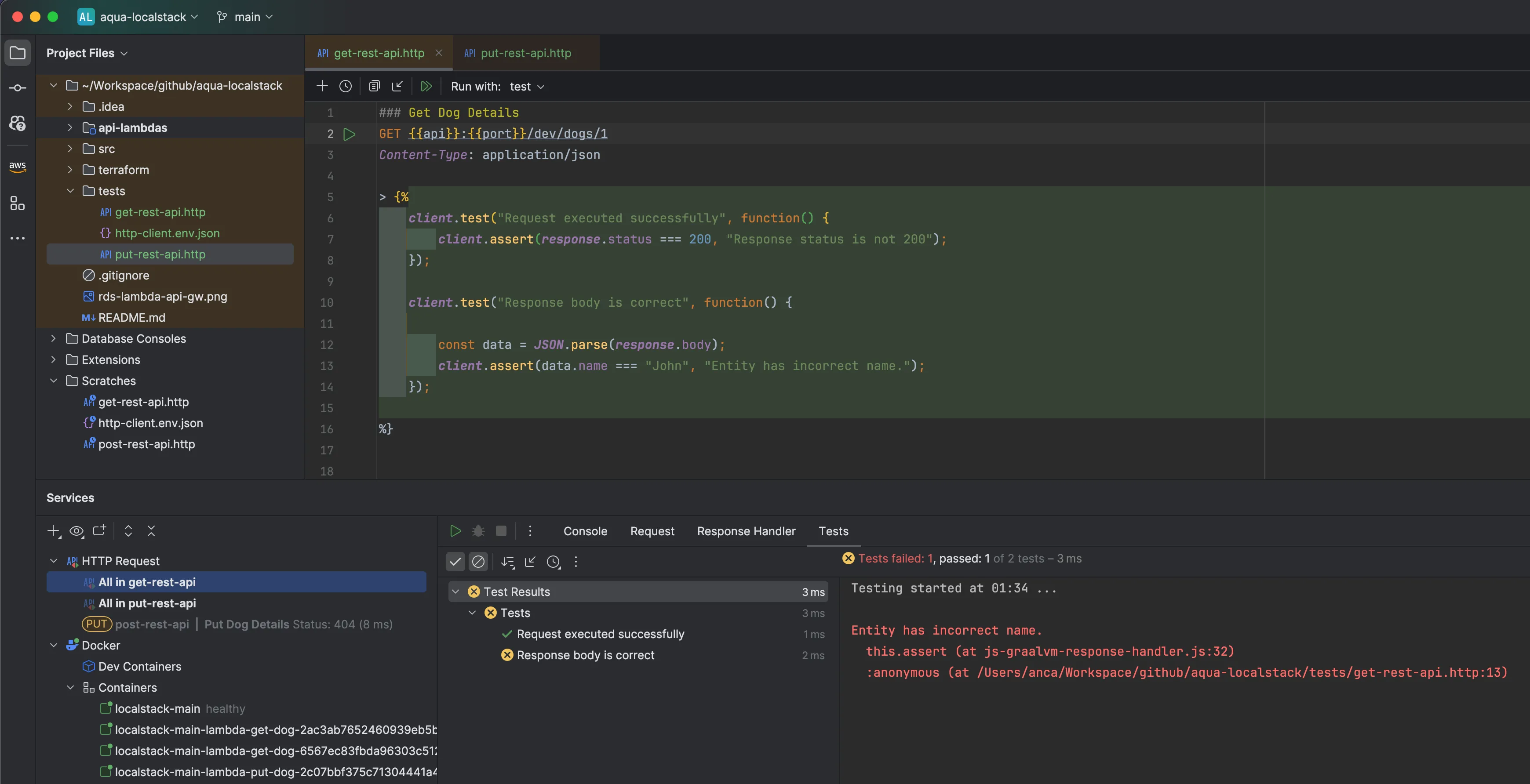Run all requests with double-play icon

(x=426, y=86)
